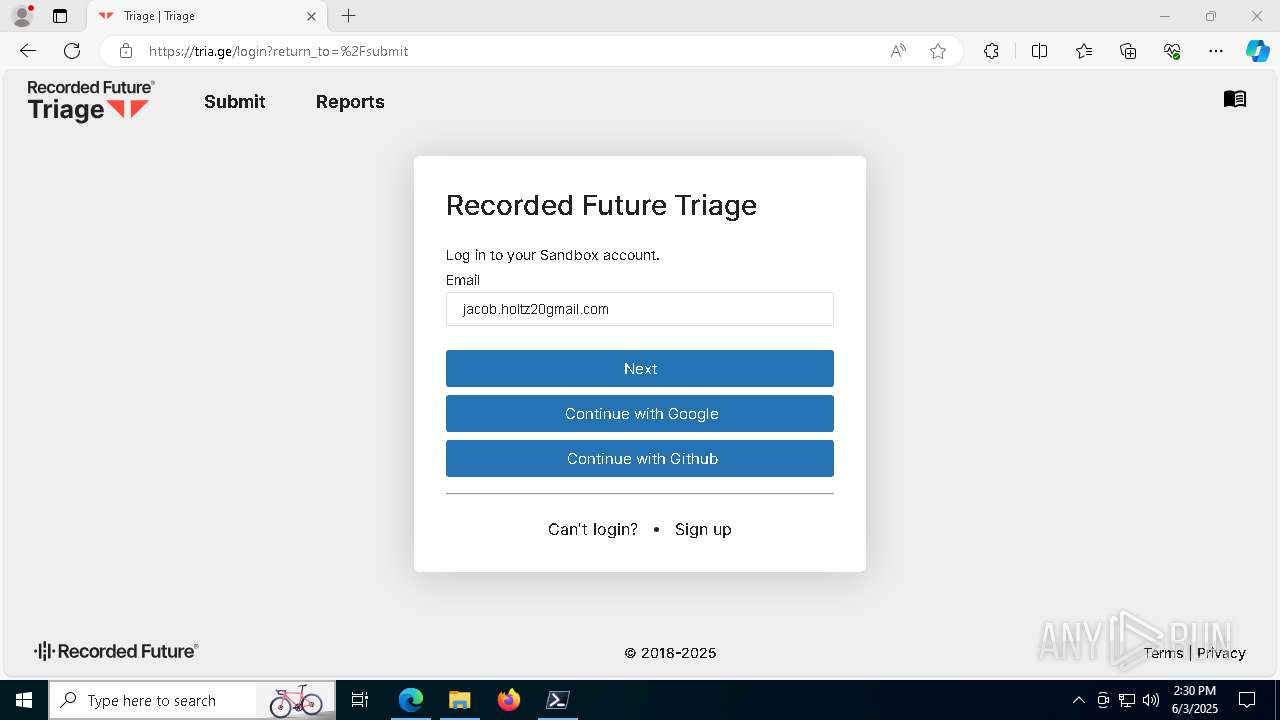The height and width of the screenshot is (720, 1280).
Task: Open the Submit navigation item
Action: coord(235,102)
